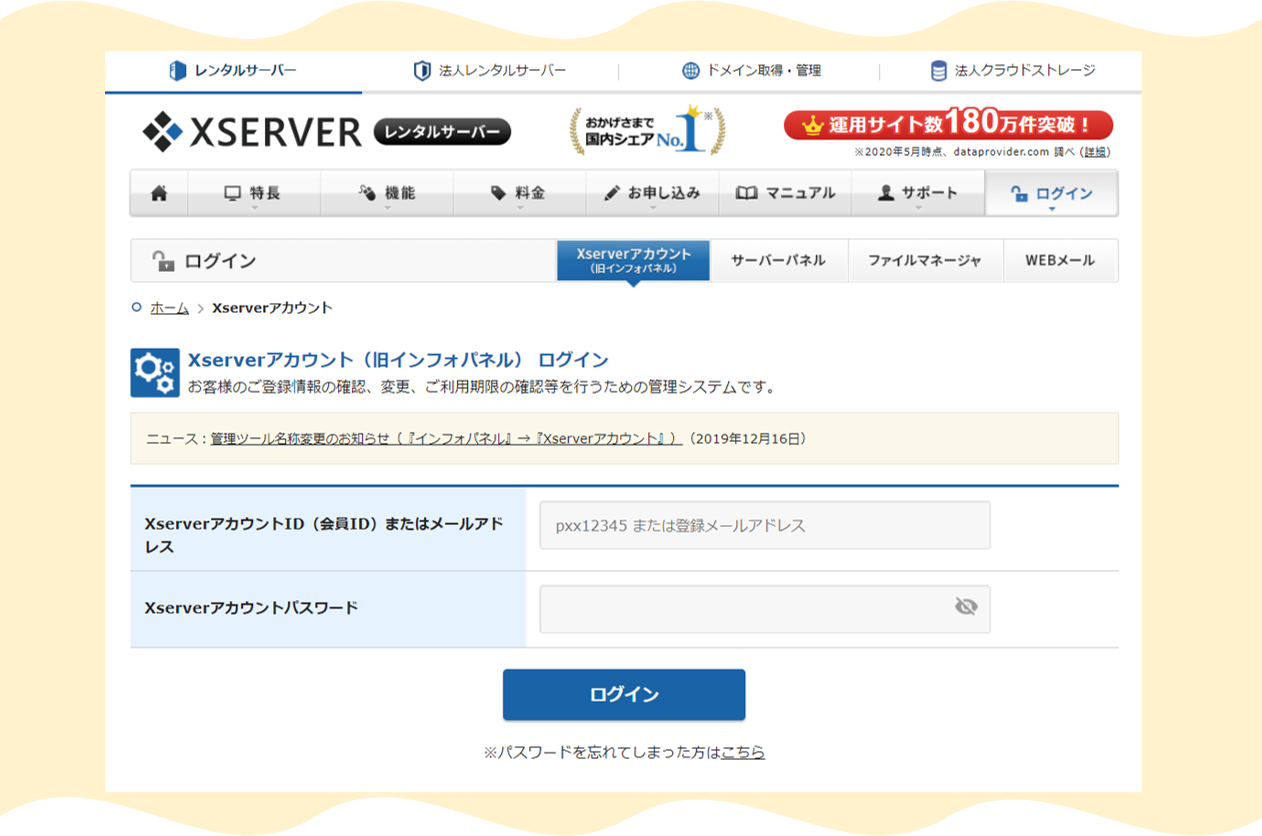Toggle password visibility eye icon

tap(965, 607)
